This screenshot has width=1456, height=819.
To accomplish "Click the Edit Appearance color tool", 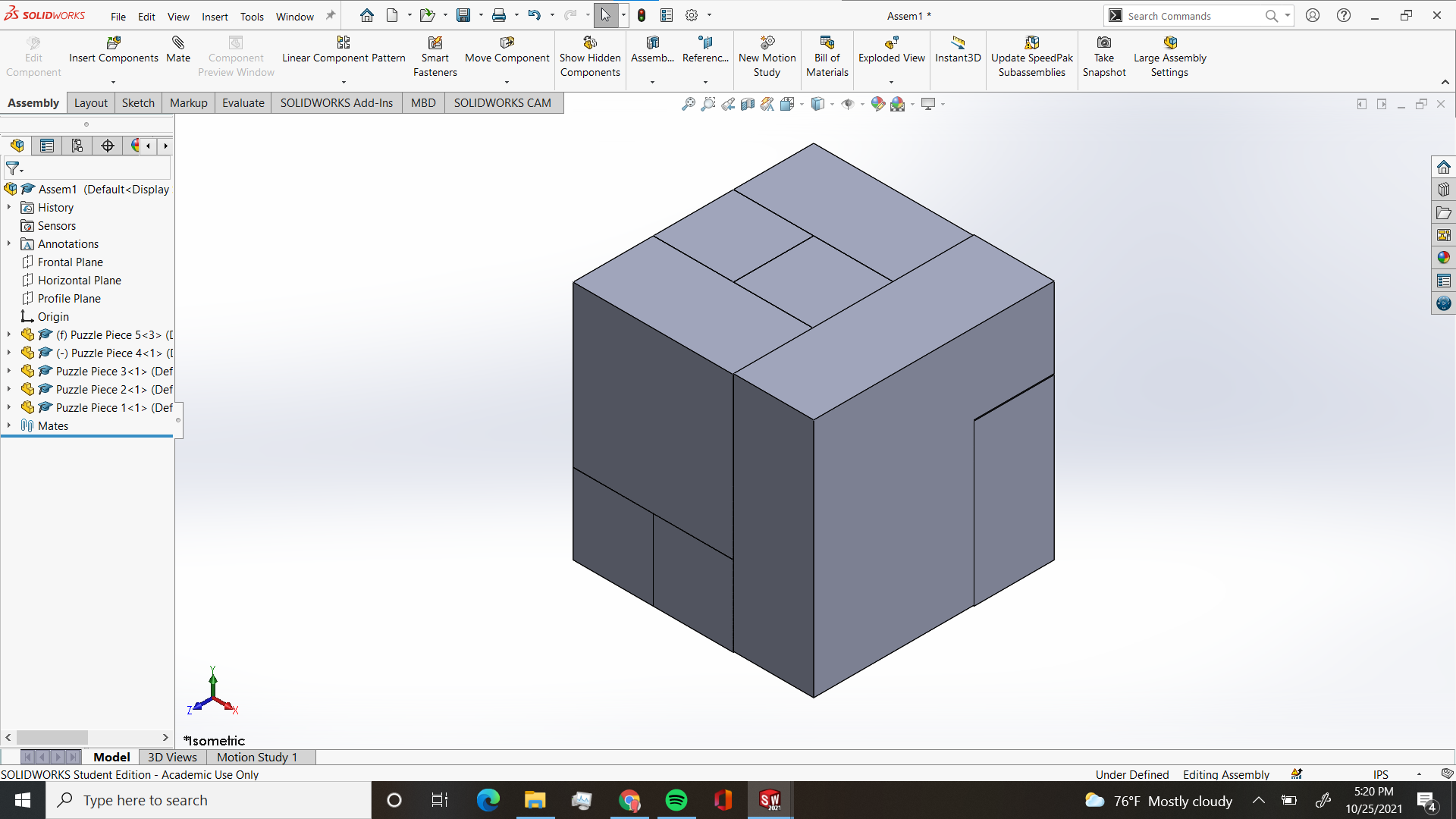I will [878, 104].
